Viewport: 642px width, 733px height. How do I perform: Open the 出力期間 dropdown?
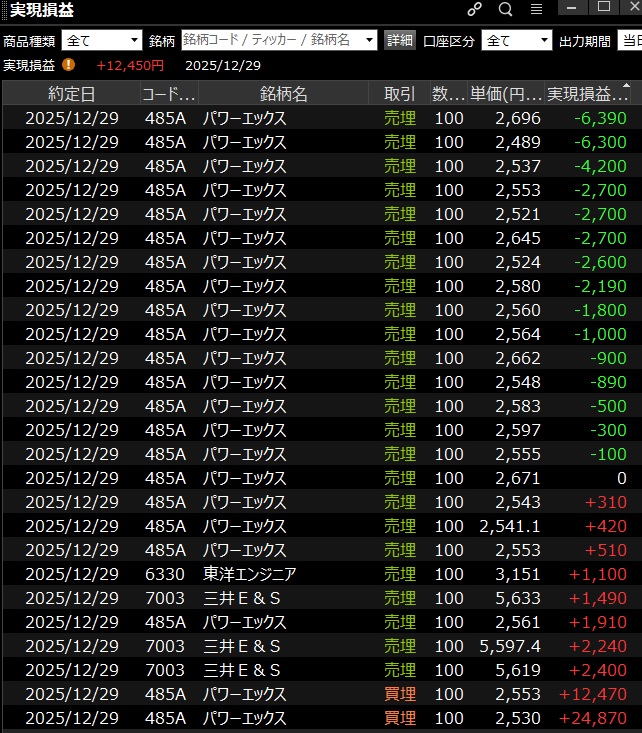(x=628, y=40)
